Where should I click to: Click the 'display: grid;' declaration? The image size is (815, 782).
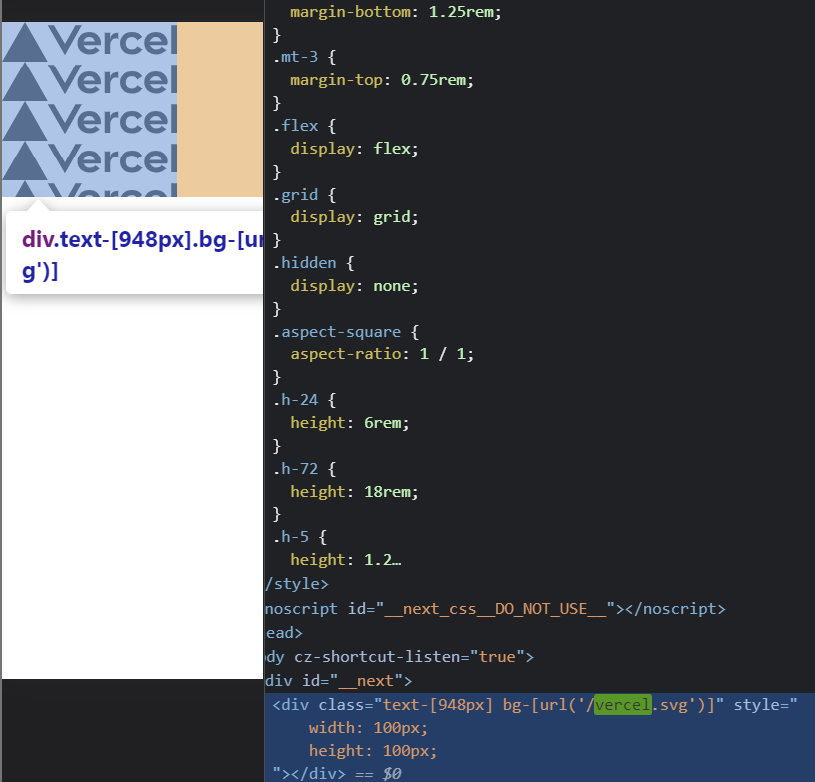coord(354,217)
